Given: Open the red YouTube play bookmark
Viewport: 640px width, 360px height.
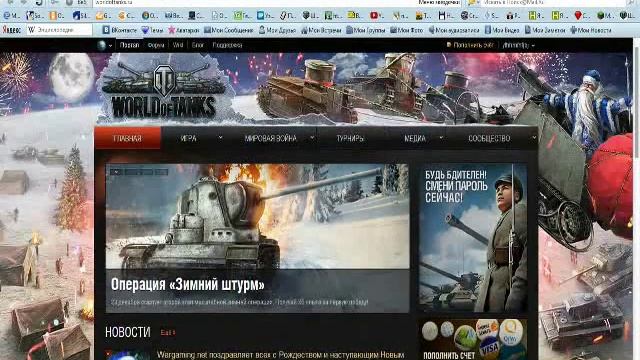Looking at the screenshot, I should pyautogui.click(x=376, y=16).
